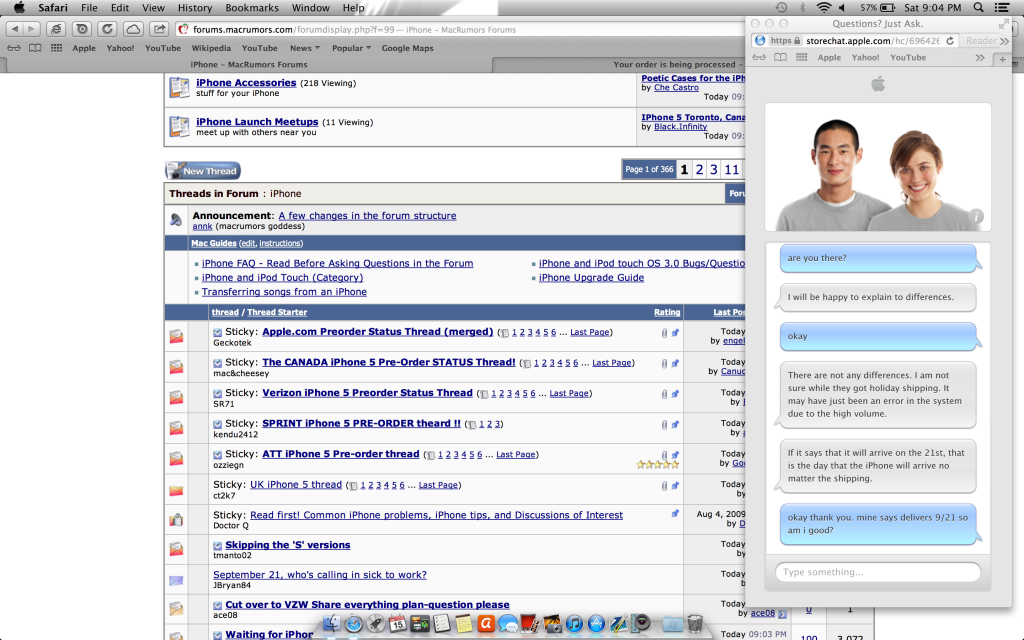Open the Trash in the Dock
This screenshot has height=640, width=1024.
pyautogui.click(x=696, y=623)
